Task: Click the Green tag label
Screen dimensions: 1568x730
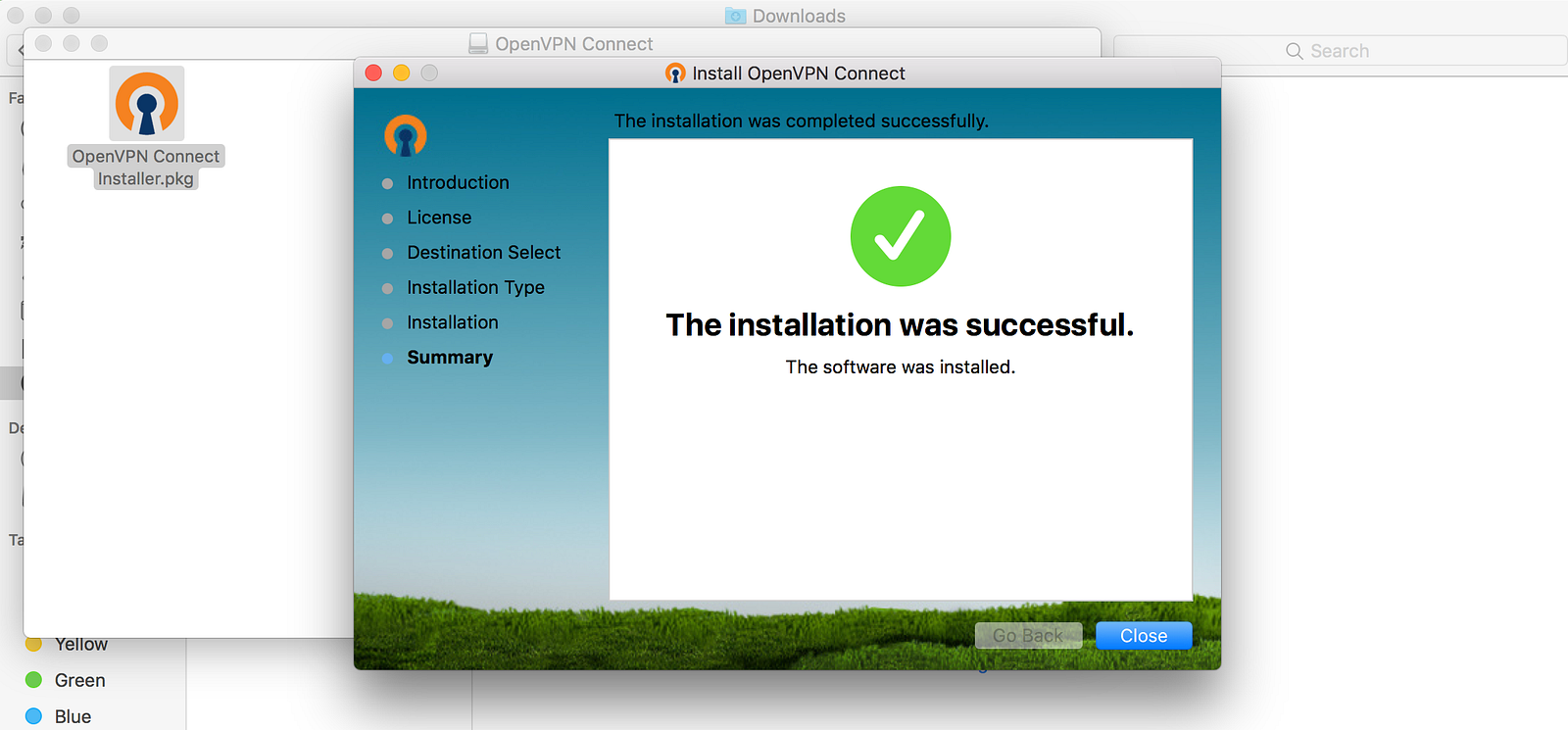Action: [x=80, y=680]
